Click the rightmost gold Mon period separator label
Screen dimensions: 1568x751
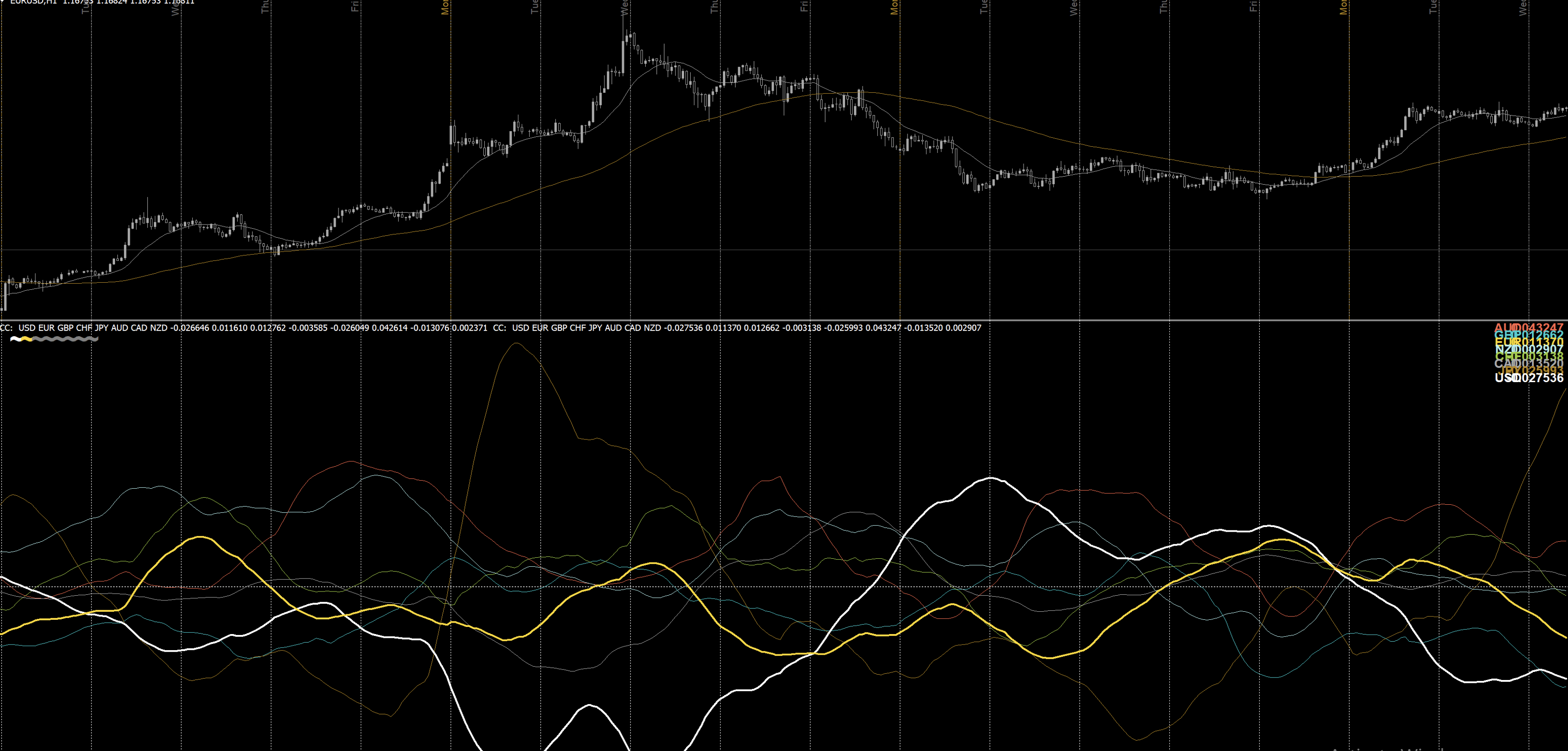pos(1344,7)
